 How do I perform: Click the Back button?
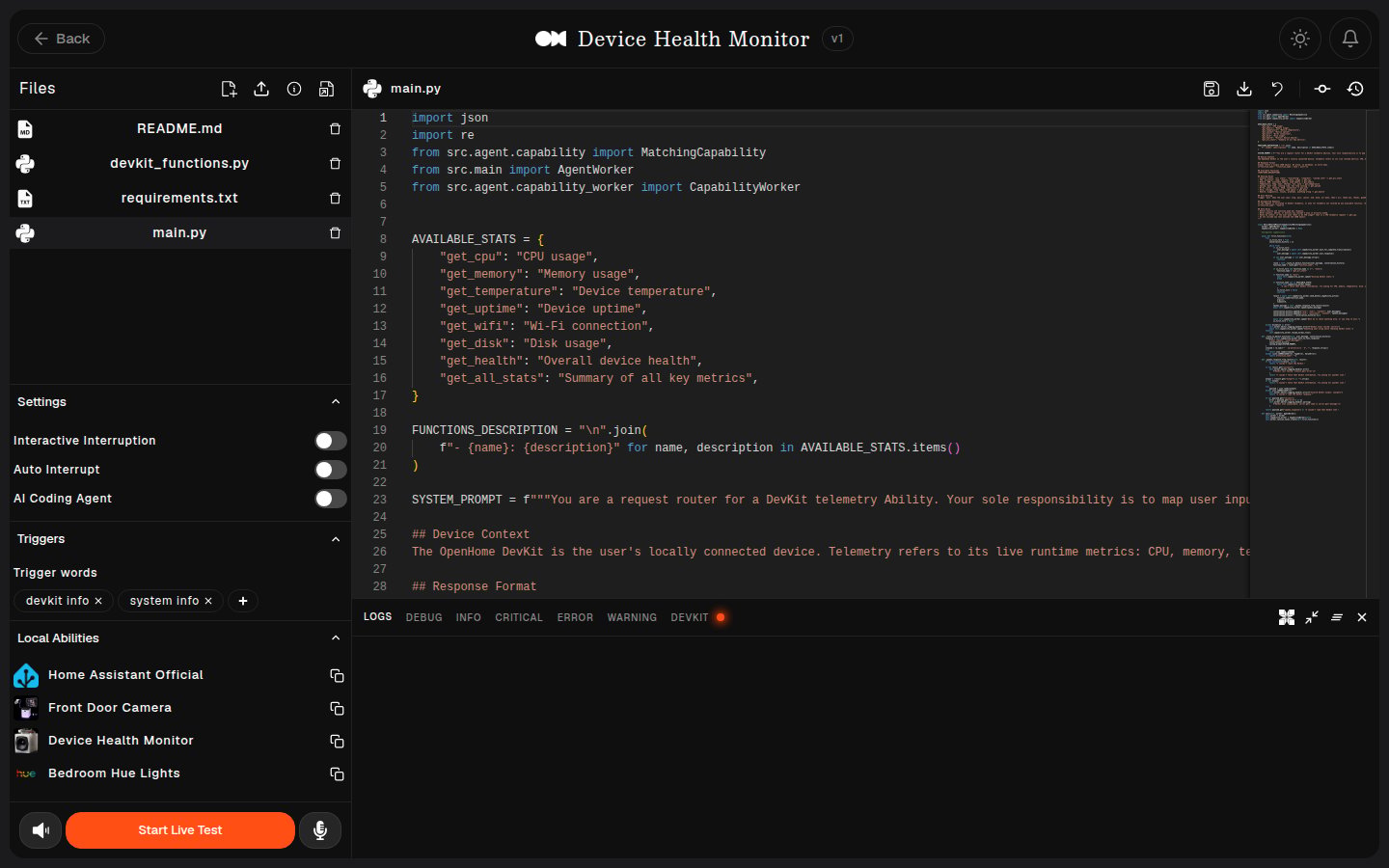pos(62,39)
